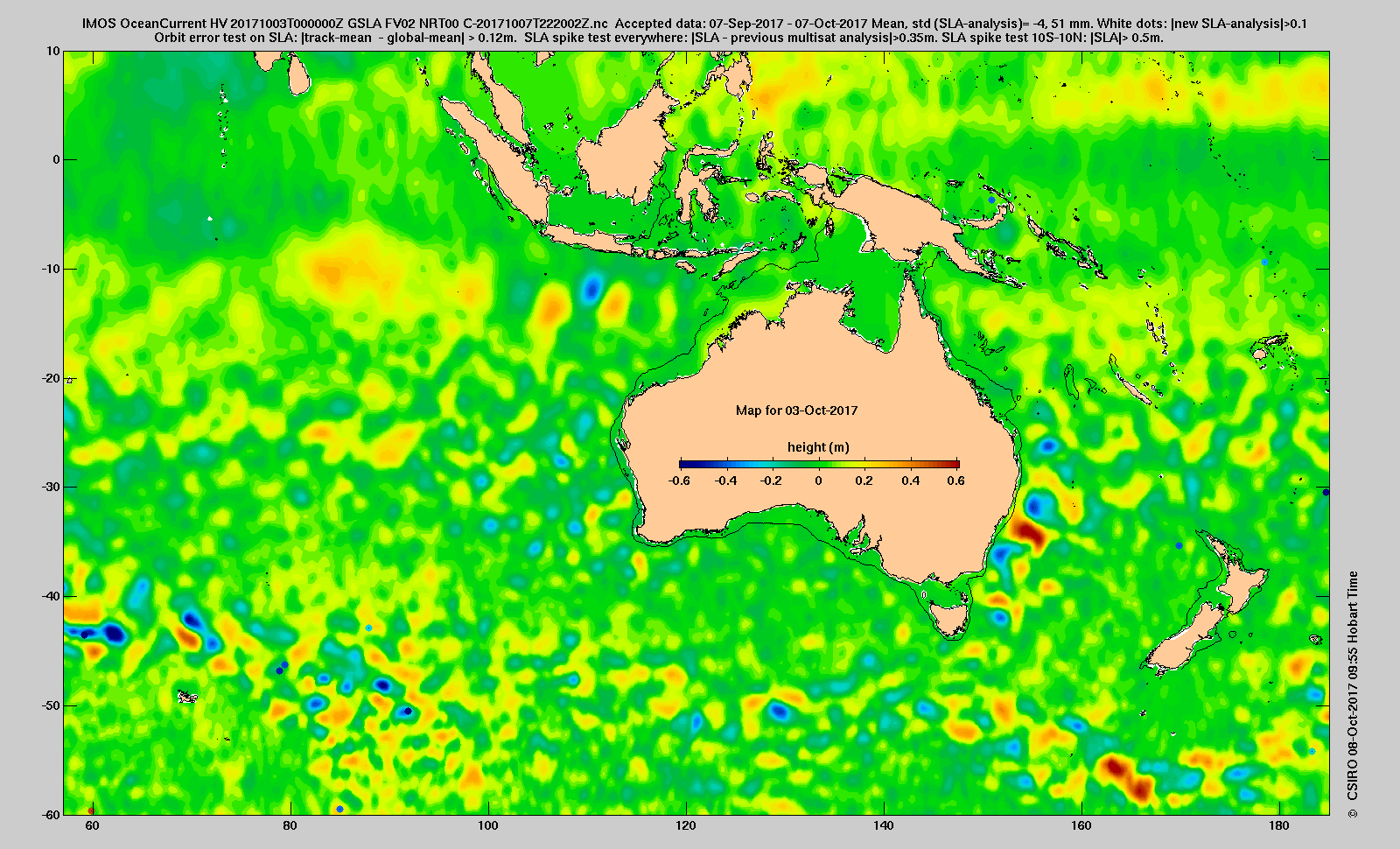
Task: Click the latitude axis label -60
Action: [51, 814]
